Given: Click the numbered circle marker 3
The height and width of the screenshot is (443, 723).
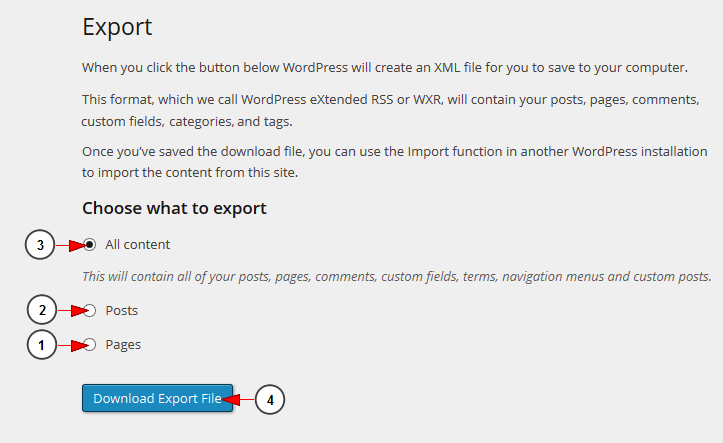Looking at the screenshot, I should pyautogui.click(x=40, y=244).
